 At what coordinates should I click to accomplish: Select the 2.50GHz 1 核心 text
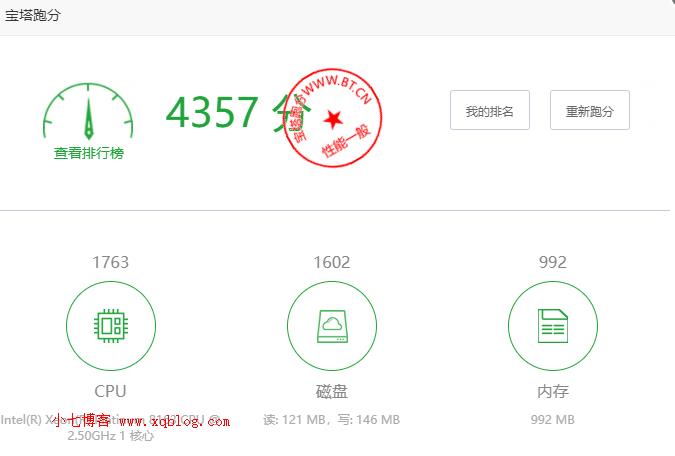pyautogui.click(x=111, y=436)
